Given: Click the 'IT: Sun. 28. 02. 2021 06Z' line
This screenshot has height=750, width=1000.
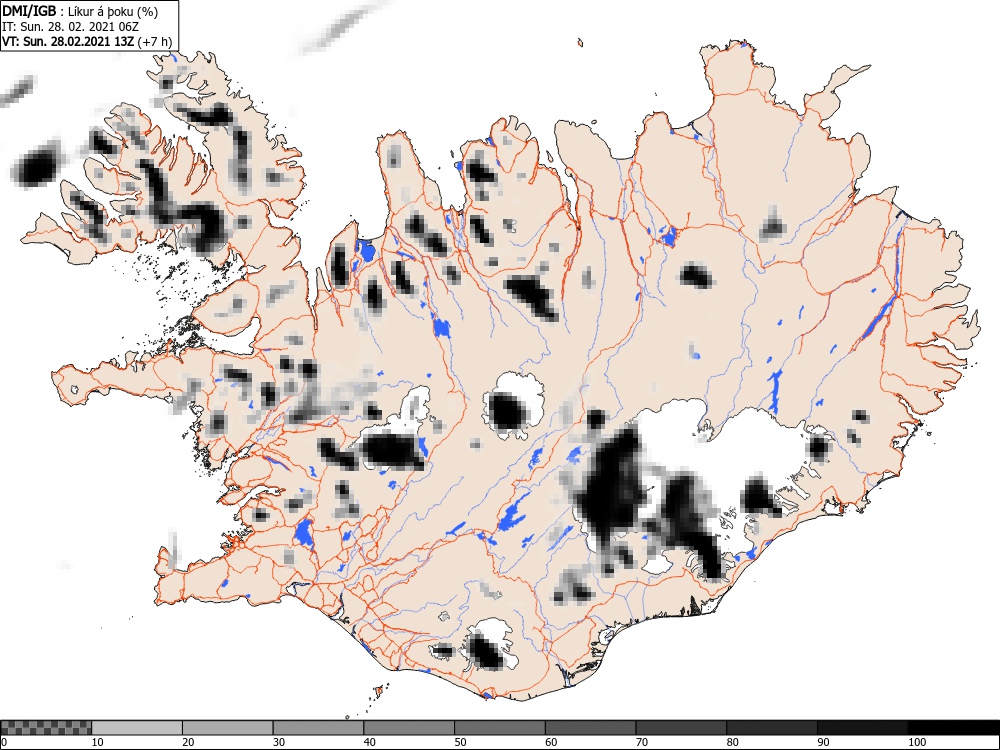Looking at the screenshot, I should [x=70, y=27].
